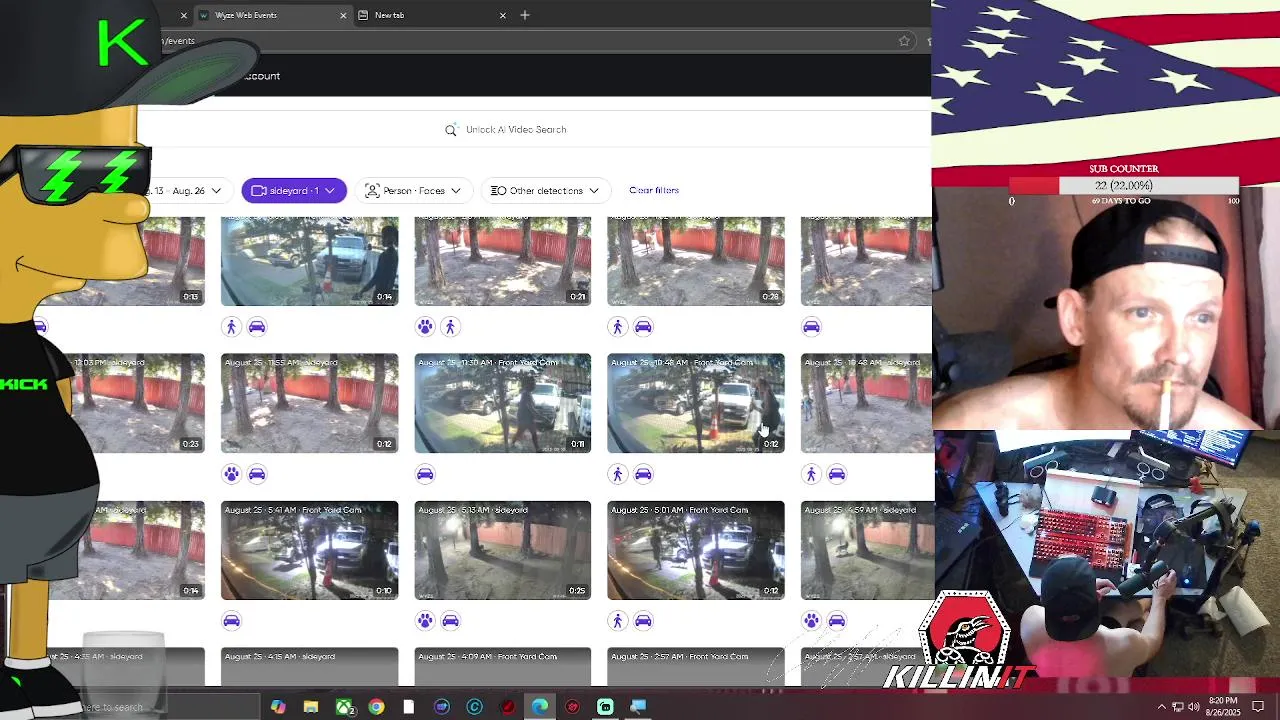1280x720 pixels.
Task: Open Copilot from taskbar
Action: (278, 707)
